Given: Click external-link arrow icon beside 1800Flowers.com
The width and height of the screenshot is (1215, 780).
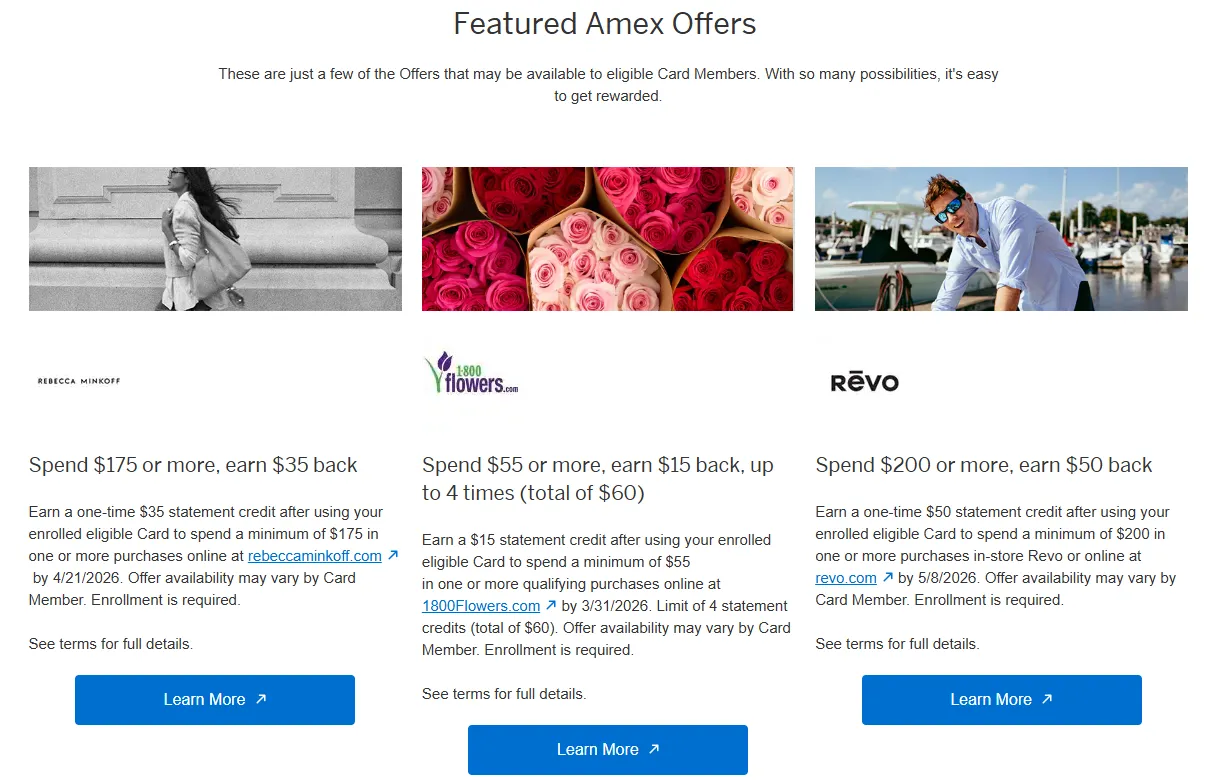Looking at the screenshot, I should pos(551,605).
